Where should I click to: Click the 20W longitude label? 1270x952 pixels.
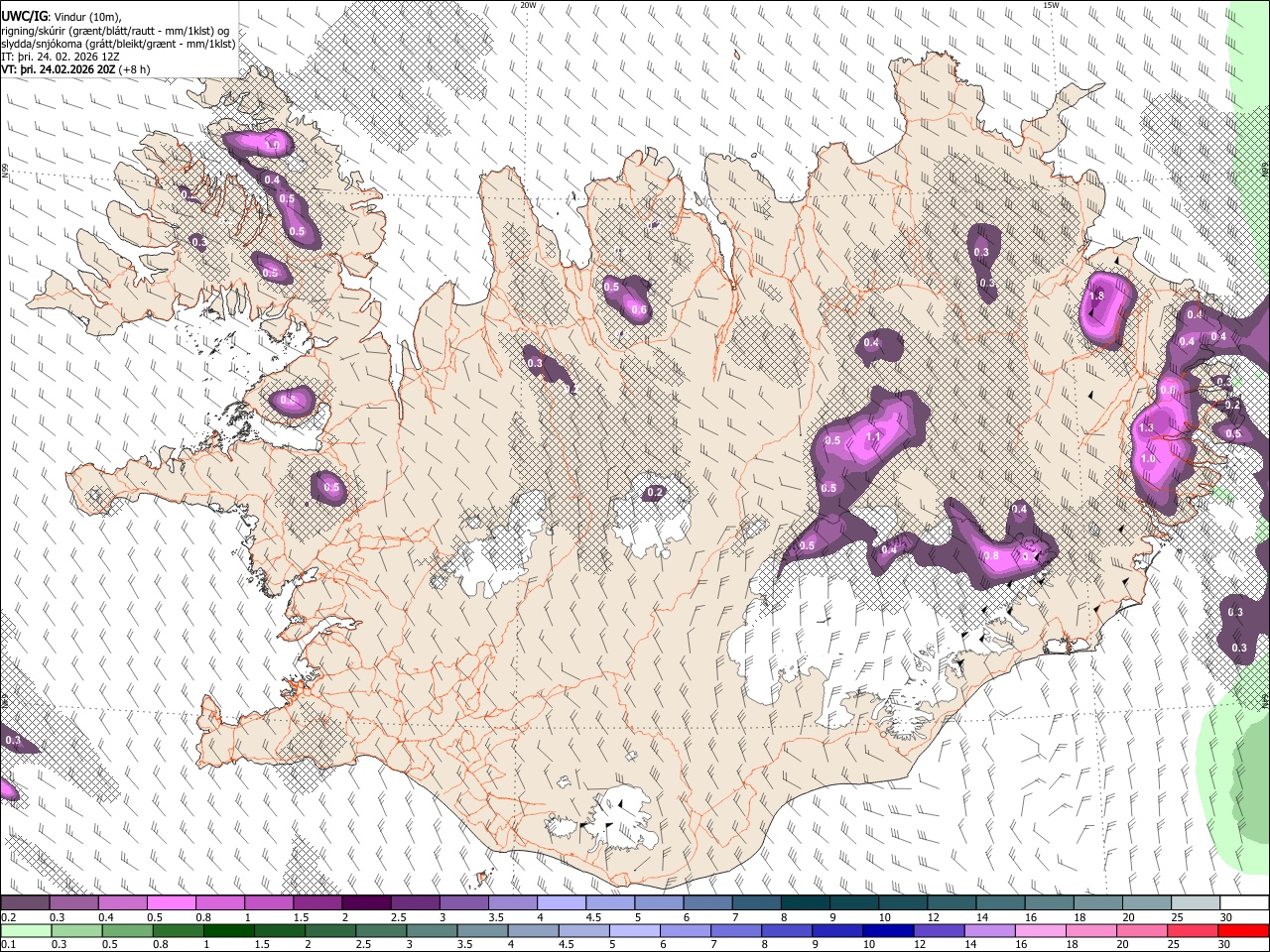(x=528, y=5)
